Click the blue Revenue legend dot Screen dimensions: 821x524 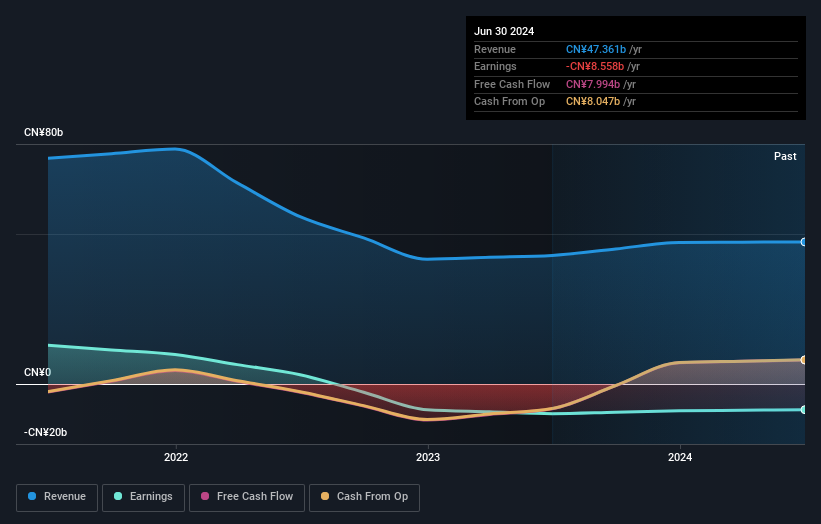tap(32, 496)
